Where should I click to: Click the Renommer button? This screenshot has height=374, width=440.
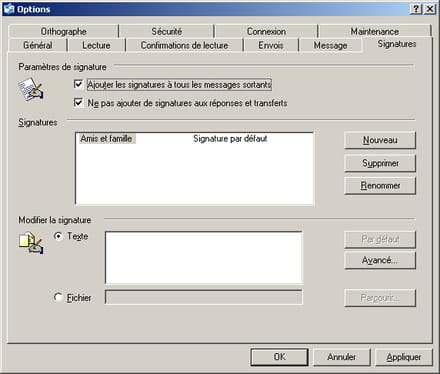(380, 185)
